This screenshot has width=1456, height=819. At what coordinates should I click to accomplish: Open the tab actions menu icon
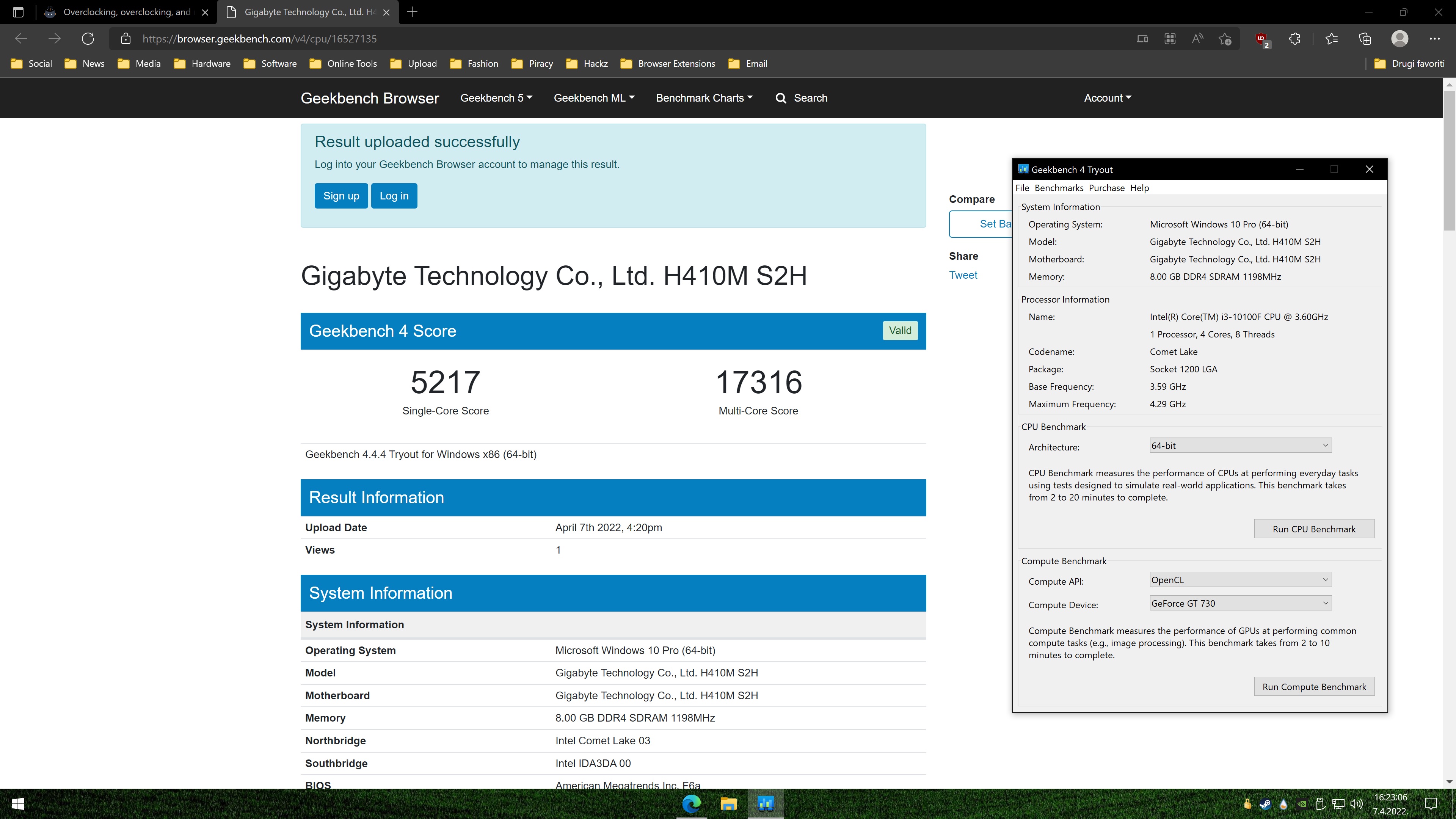click(x=17, y=12)
